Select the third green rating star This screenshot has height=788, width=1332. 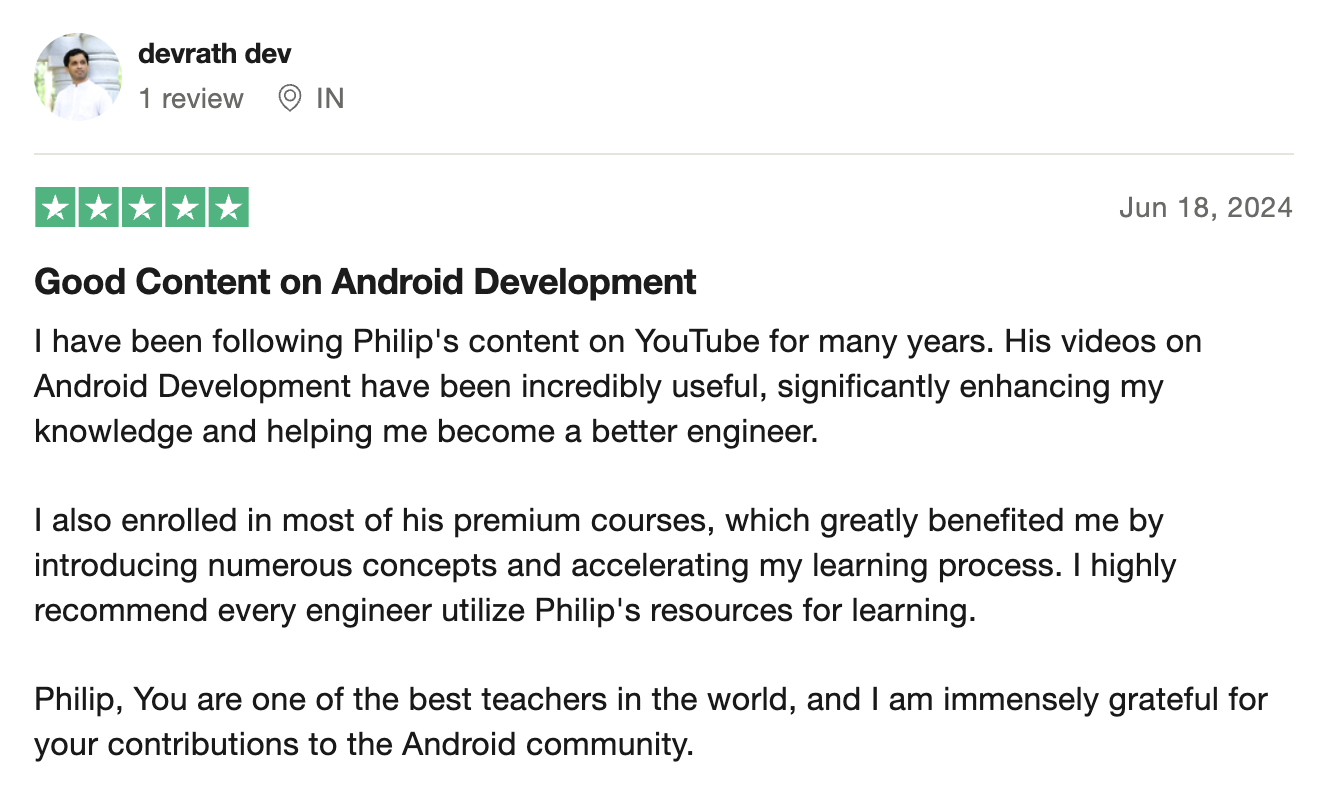(x=142, y=208)
